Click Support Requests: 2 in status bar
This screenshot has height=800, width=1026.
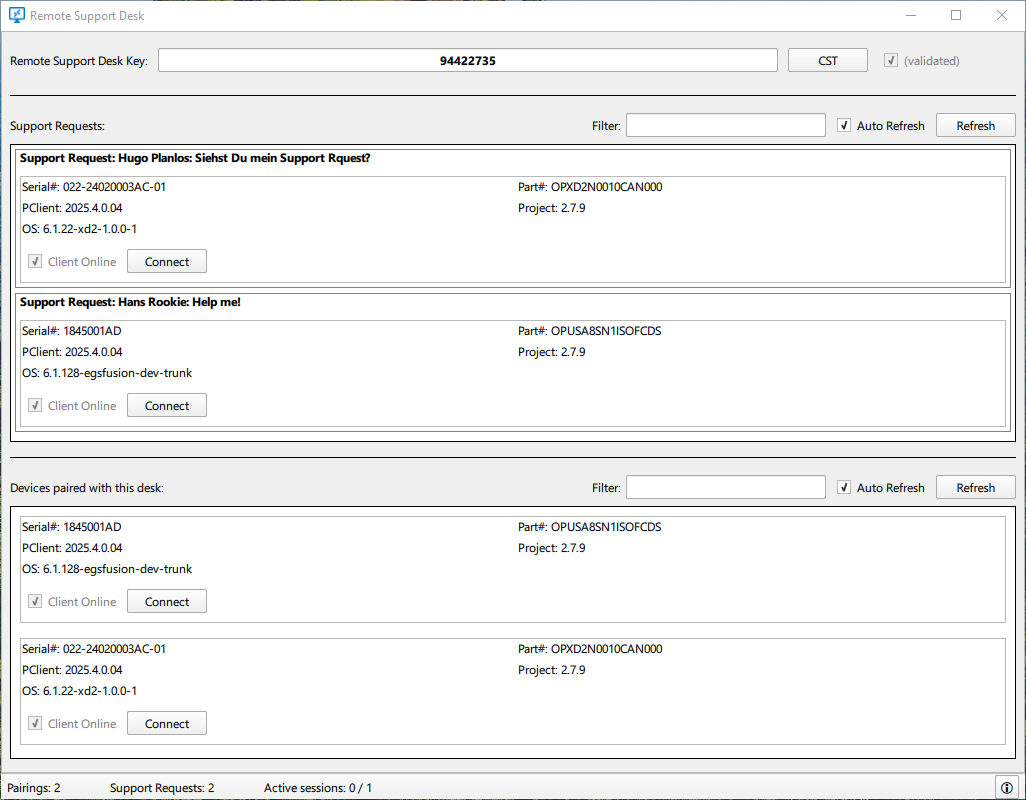(x=162, y=788)
